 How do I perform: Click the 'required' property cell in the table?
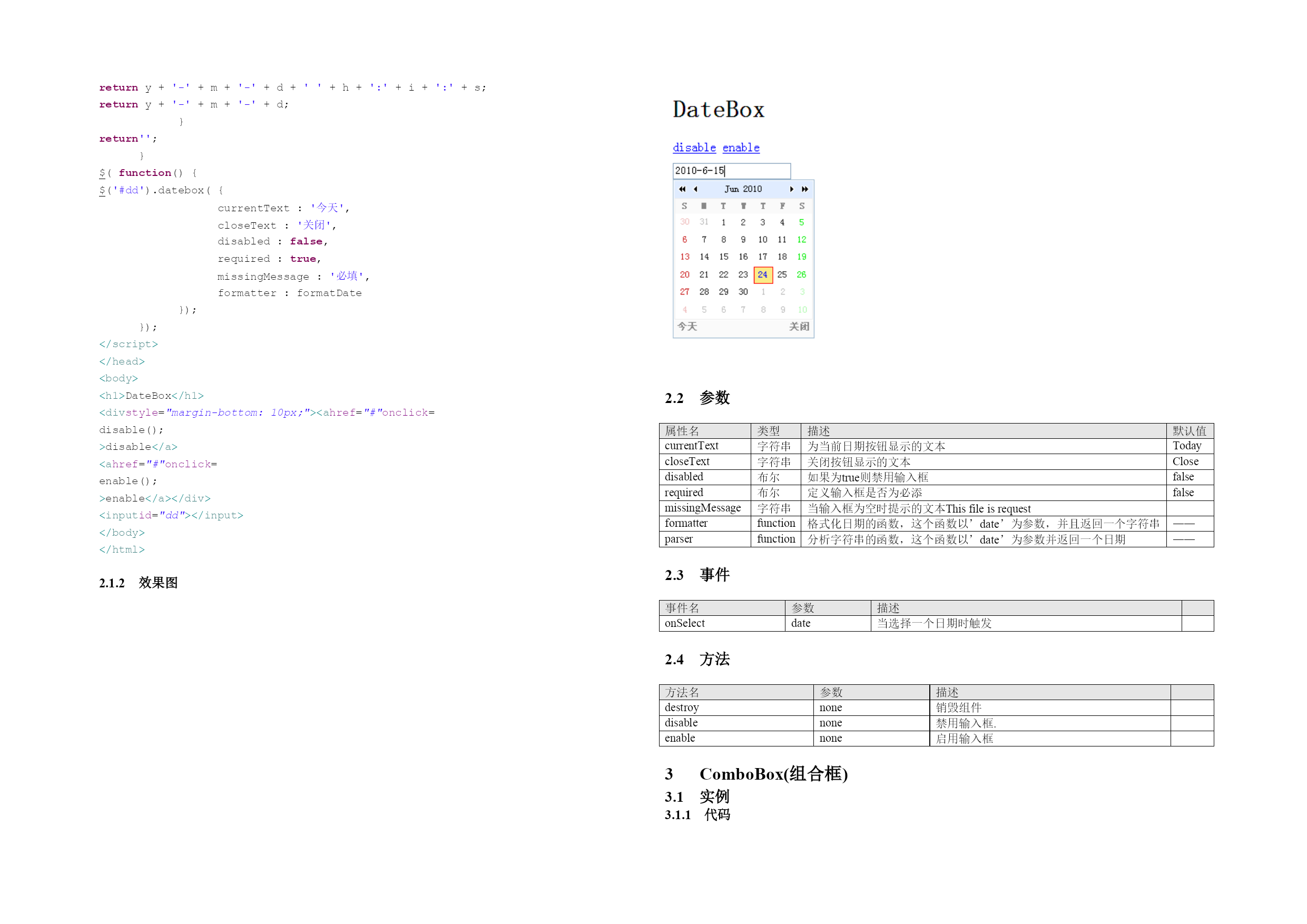pyautogui.click(x=705, y=493)
